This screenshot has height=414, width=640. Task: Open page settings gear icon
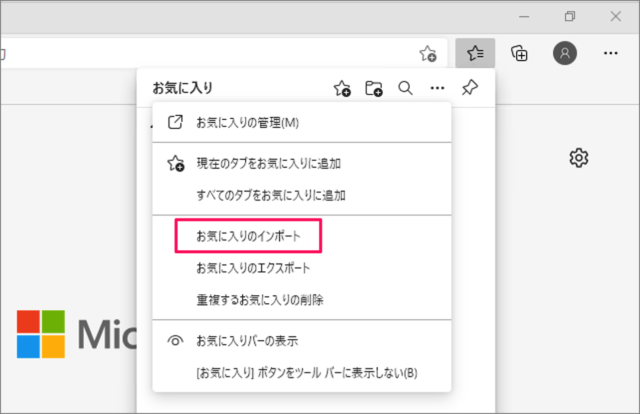[579, 158]
